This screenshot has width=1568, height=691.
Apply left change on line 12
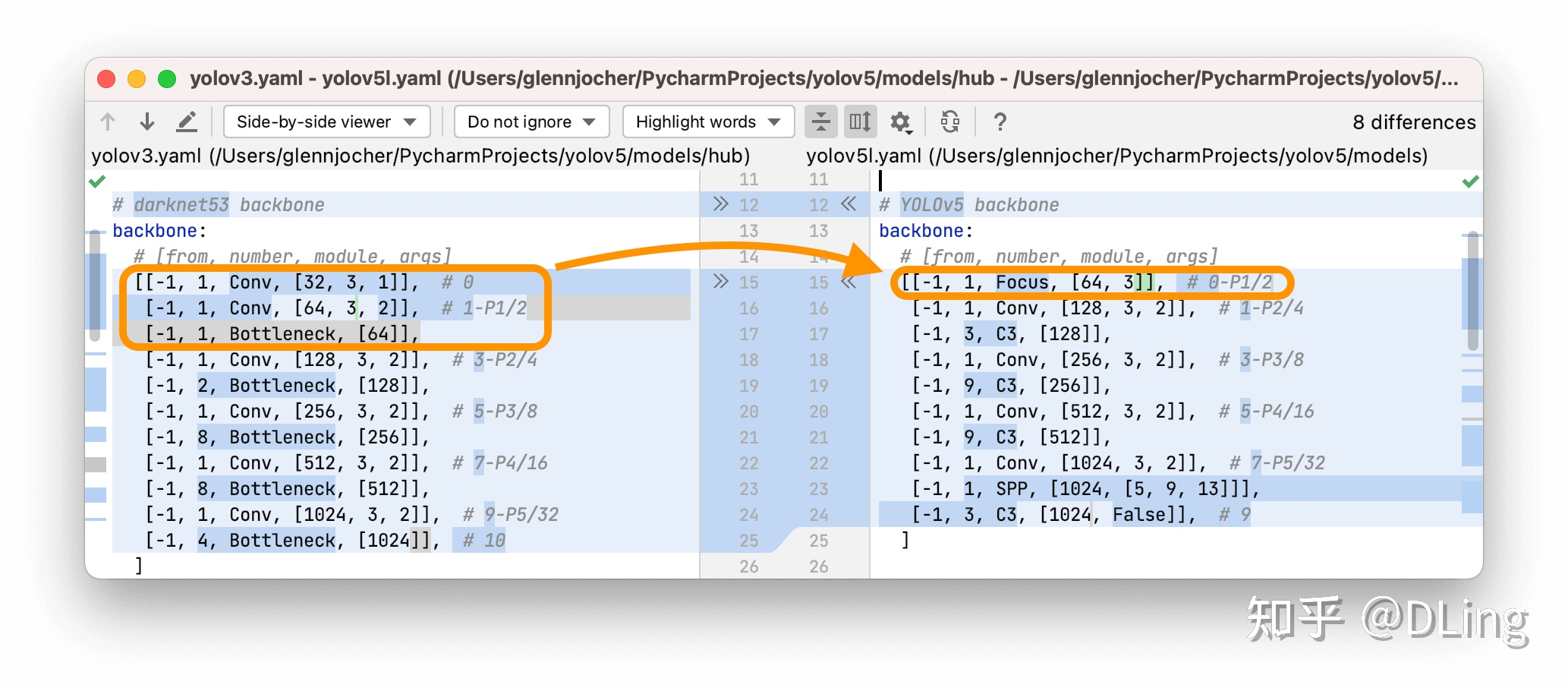click(721, 204)
